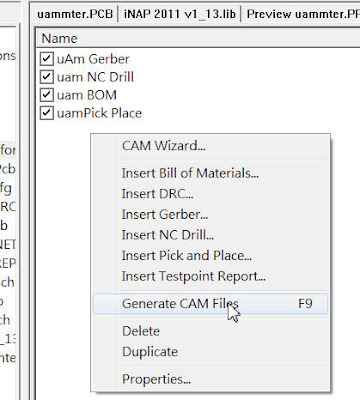The image size is (360, 400).
Task: Switch to the Preview uammter tab
Action: pyautogui.click(x=302, y=14)
